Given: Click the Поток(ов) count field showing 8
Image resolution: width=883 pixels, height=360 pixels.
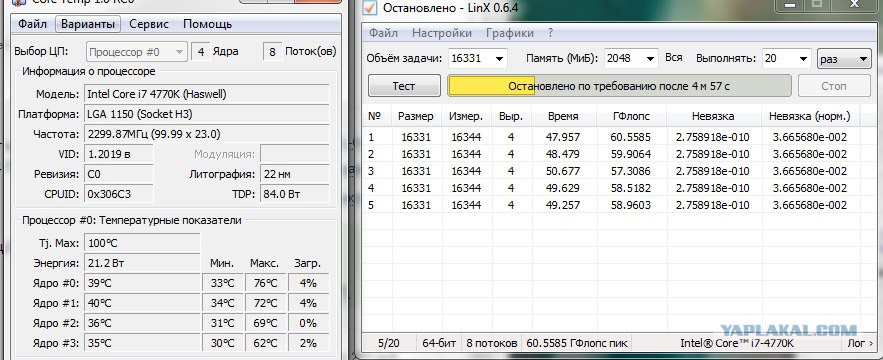Looking at the screenshot, I should pos(273,52).
